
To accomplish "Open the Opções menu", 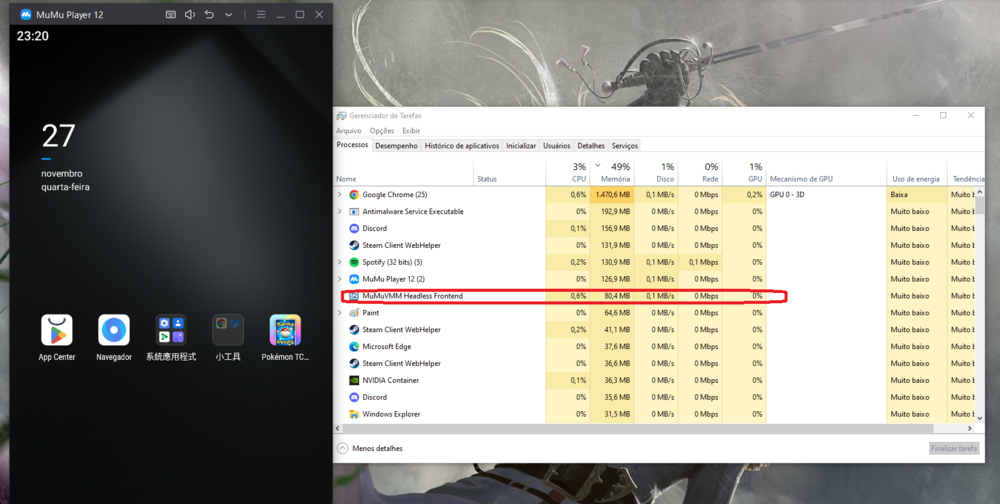I will (382, 131).
